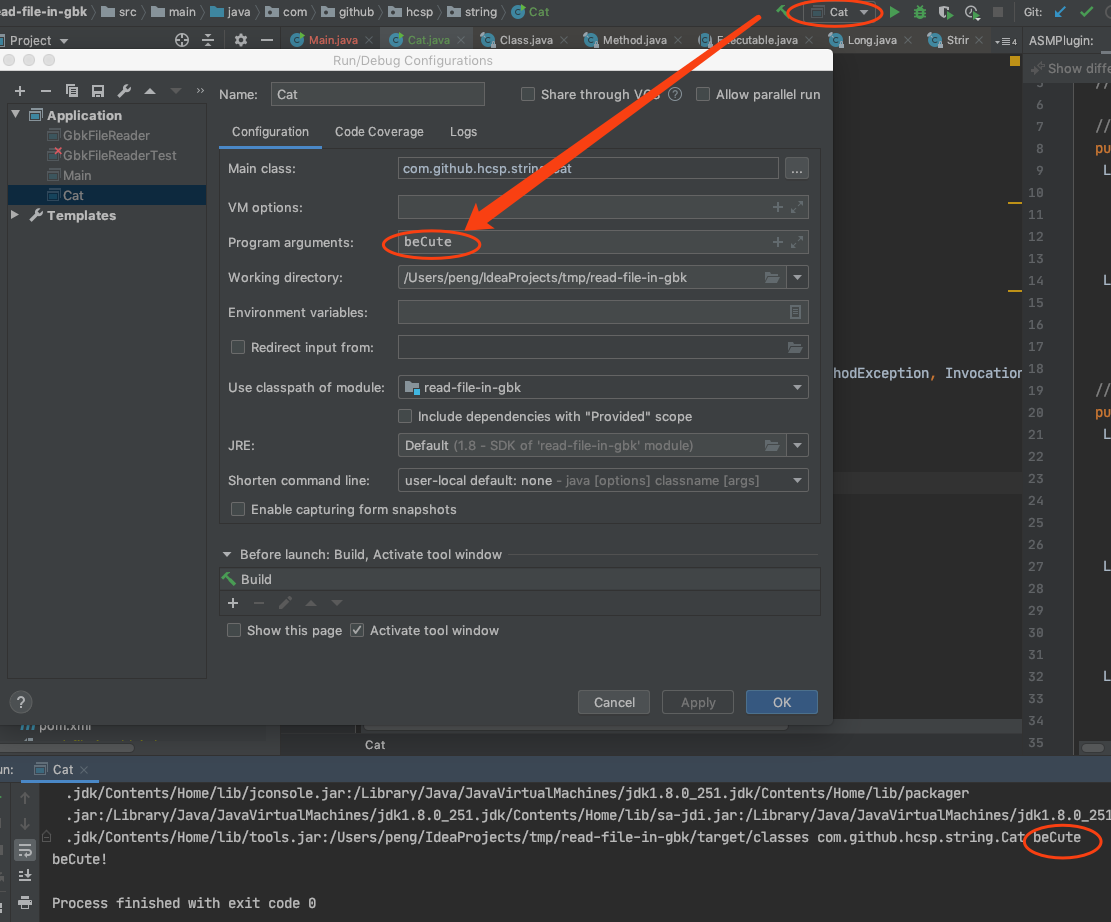Viewport: 1111px width, 922px height.
Task: Git update project arrow icon
Action: pyautogui.click(x=1060, y=12)
